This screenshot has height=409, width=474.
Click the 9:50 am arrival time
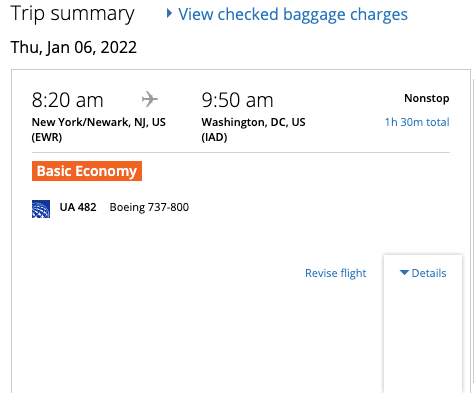pos(237,100)
